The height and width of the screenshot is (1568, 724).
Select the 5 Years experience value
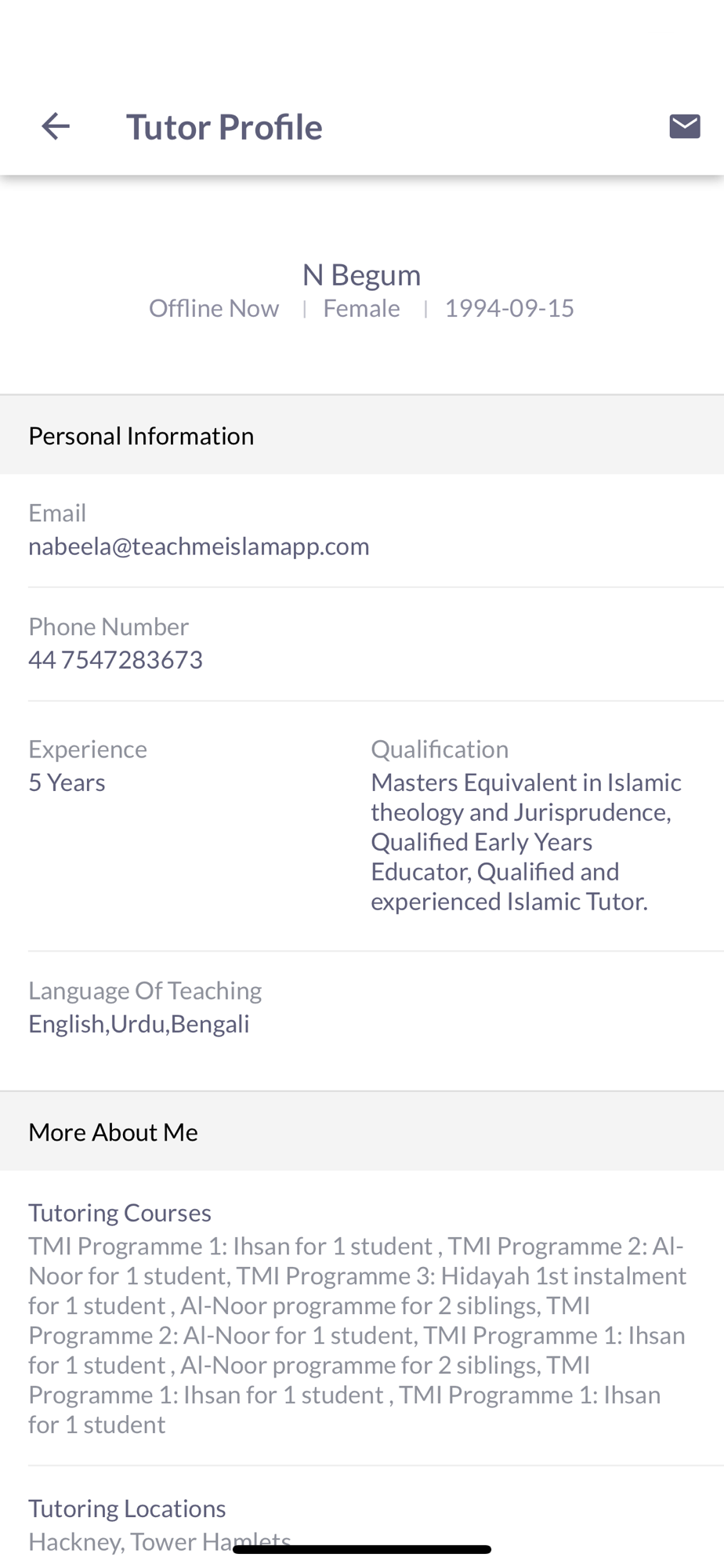[x=67, y=782]
